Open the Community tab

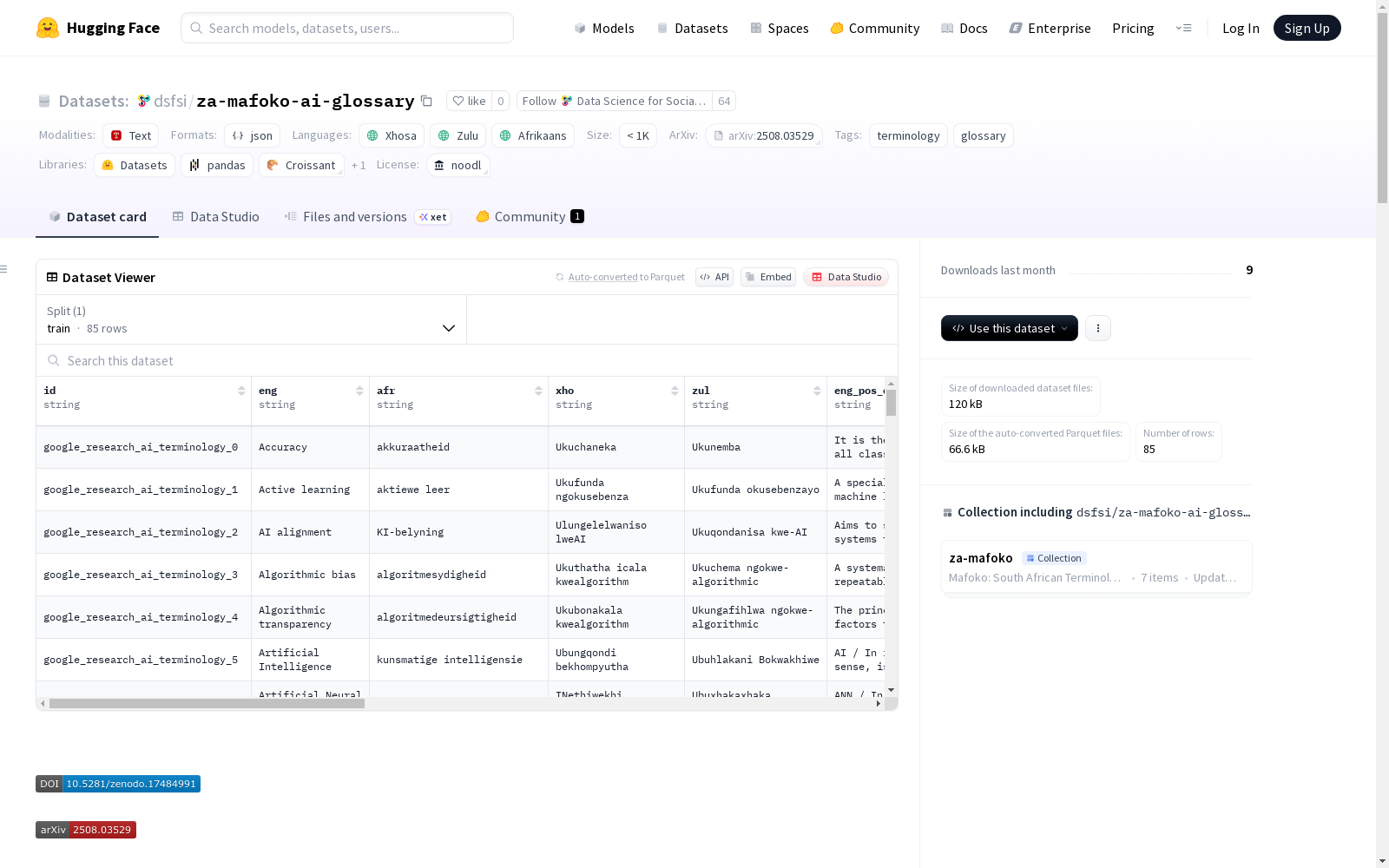pos(530,217)
